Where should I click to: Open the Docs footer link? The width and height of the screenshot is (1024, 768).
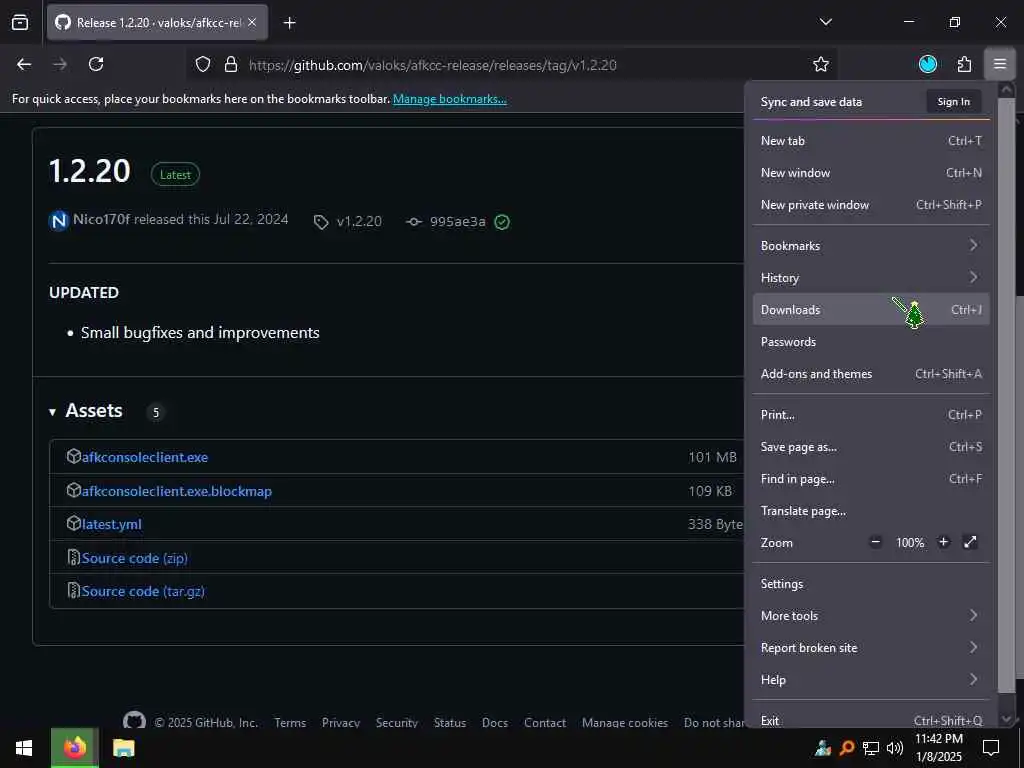click(x=494, y=722)
